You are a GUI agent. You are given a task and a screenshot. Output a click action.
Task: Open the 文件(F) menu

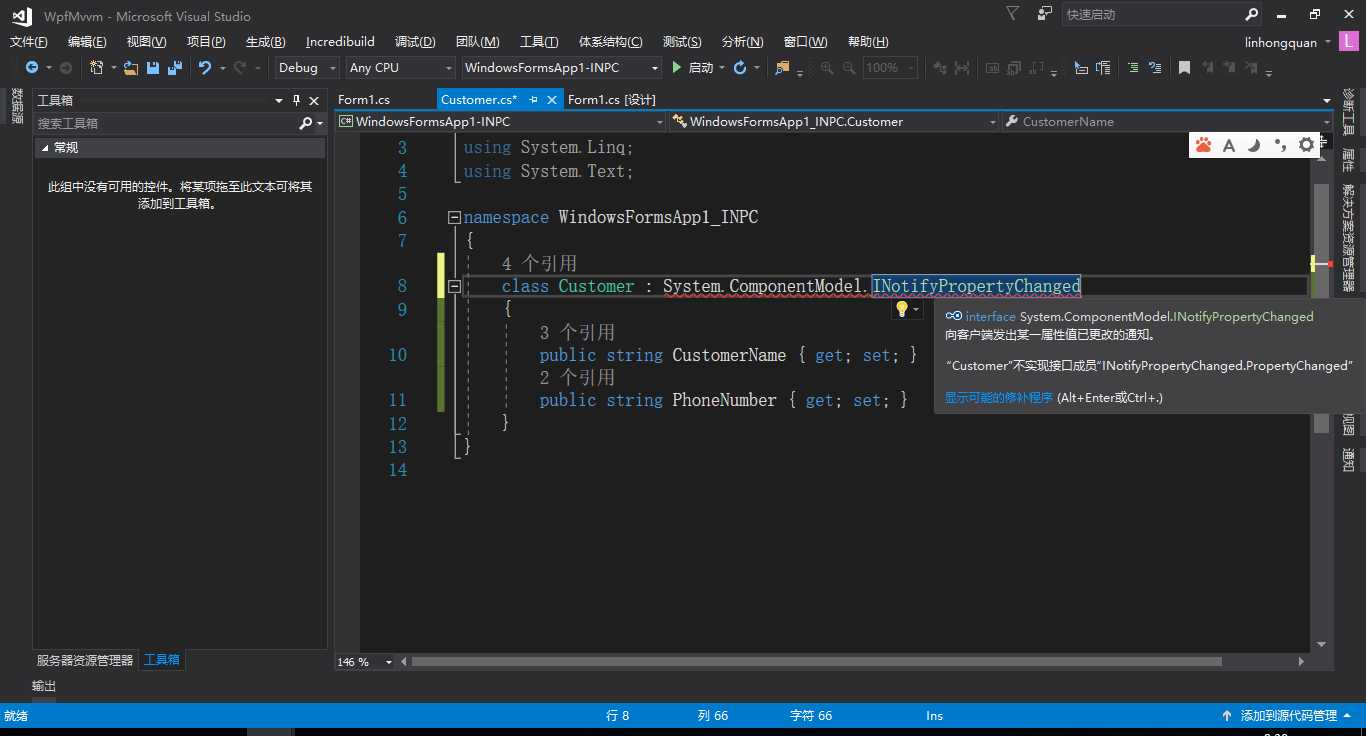(x=28, y=41)
